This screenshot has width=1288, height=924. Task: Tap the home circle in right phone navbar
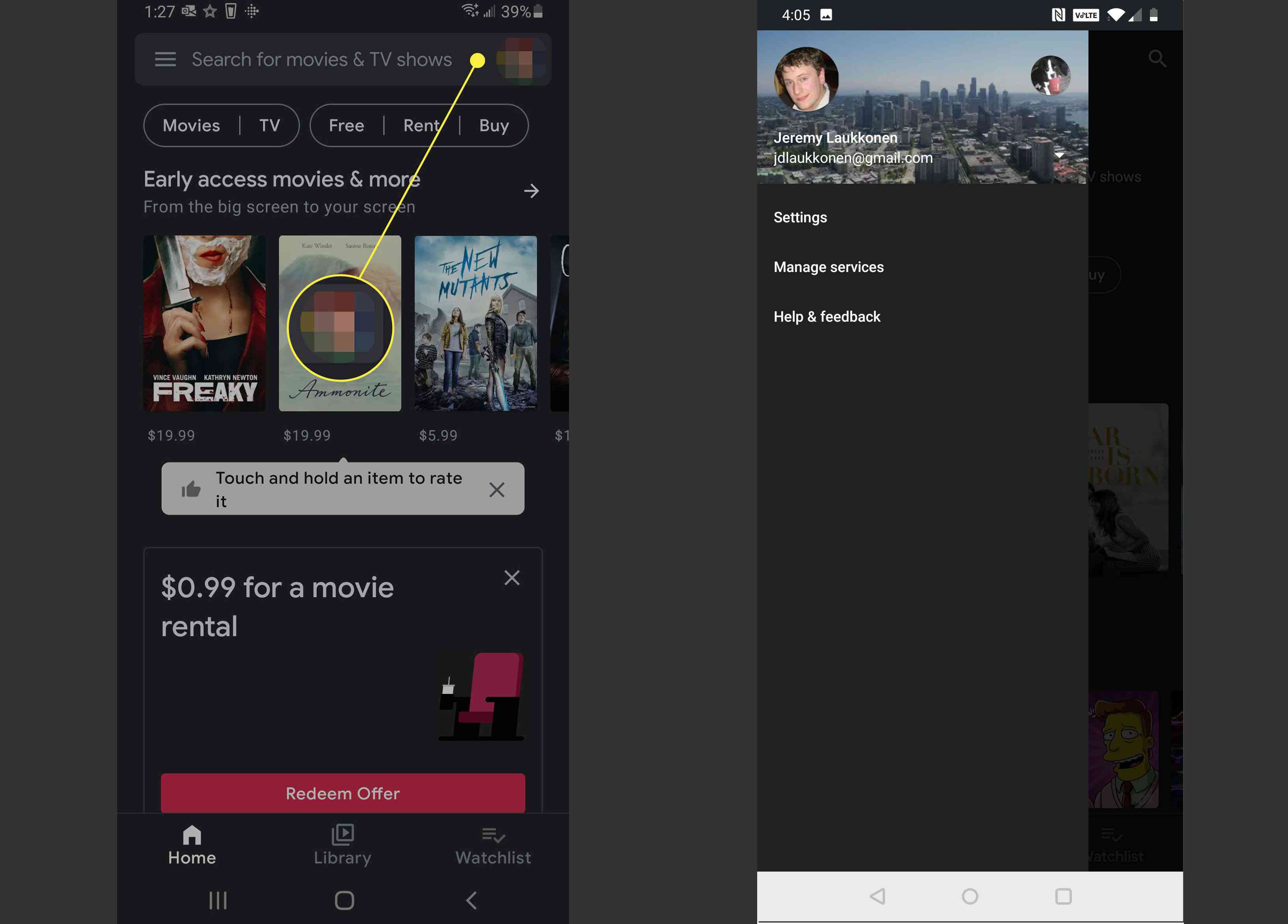[970, 896]
